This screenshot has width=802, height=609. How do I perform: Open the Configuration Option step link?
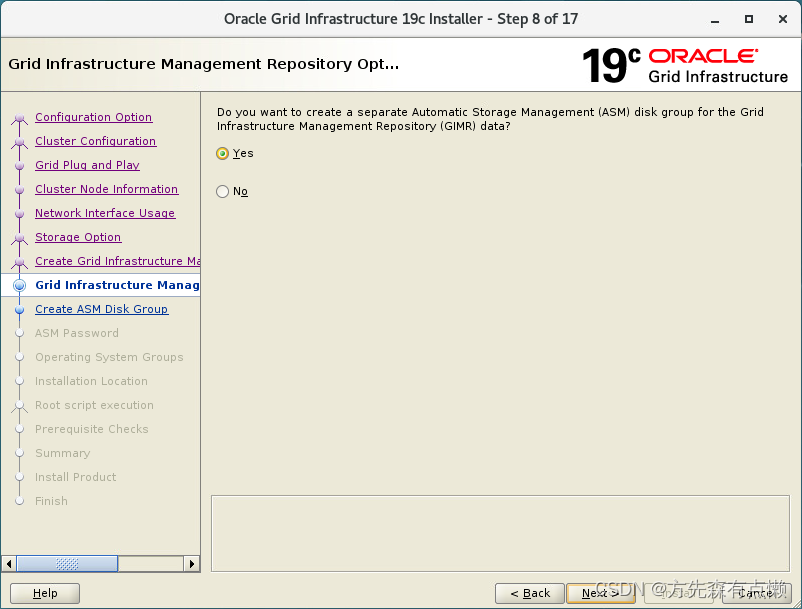click(93, 117)
